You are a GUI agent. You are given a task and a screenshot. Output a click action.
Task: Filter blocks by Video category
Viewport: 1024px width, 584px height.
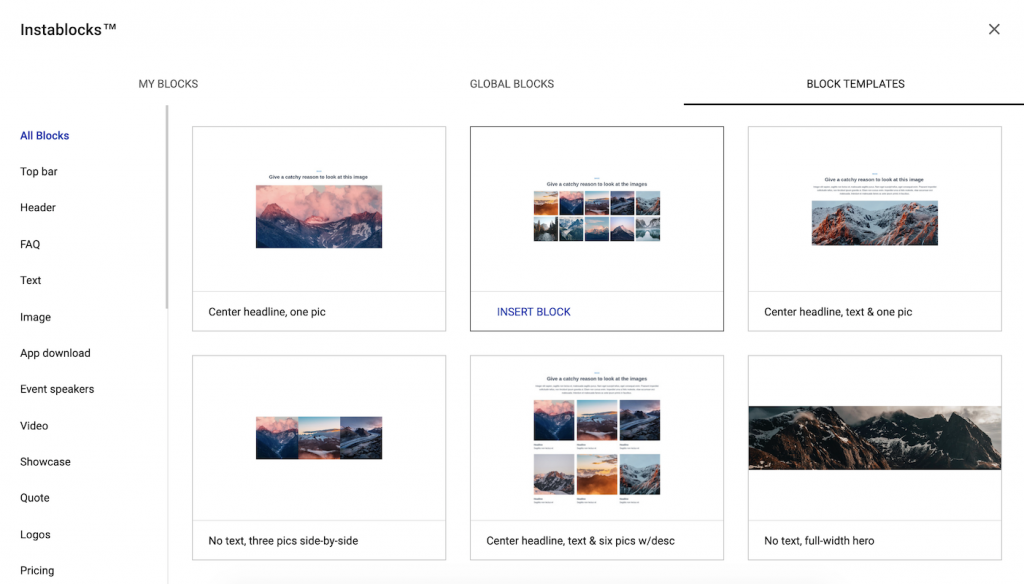(33, 425)
